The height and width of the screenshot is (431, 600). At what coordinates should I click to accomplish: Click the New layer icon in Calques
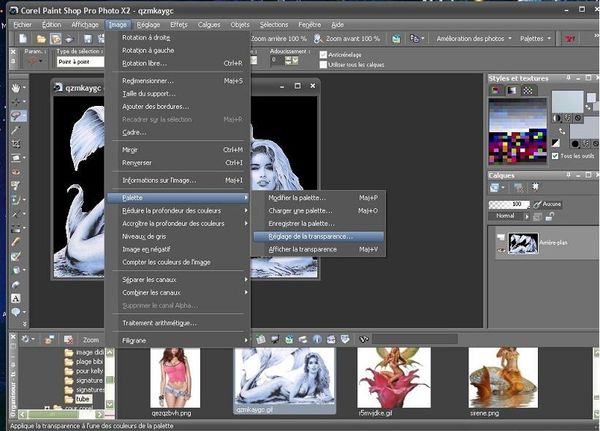click(494, 188)
